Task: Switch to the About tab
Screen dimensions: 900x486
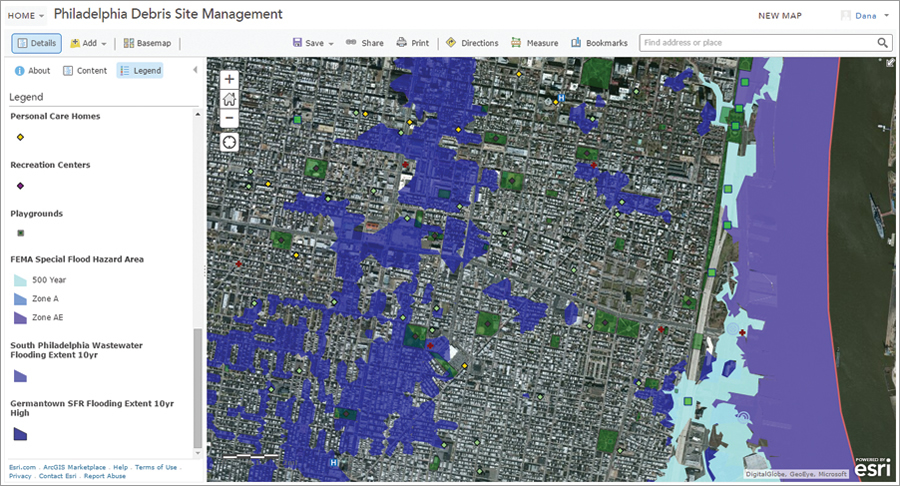Action: (x=32, y=71)
